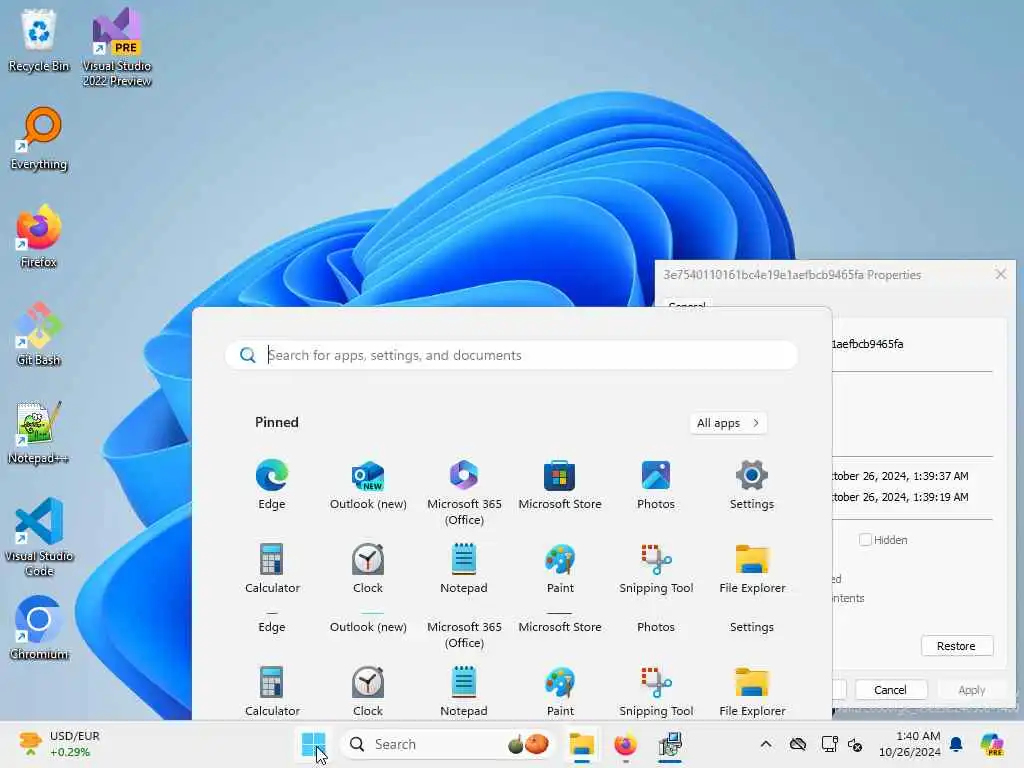This screenshot has width=1024, height=768.
Task: Open the Copilot preview icon on taskbar
Action: [992, 744]
